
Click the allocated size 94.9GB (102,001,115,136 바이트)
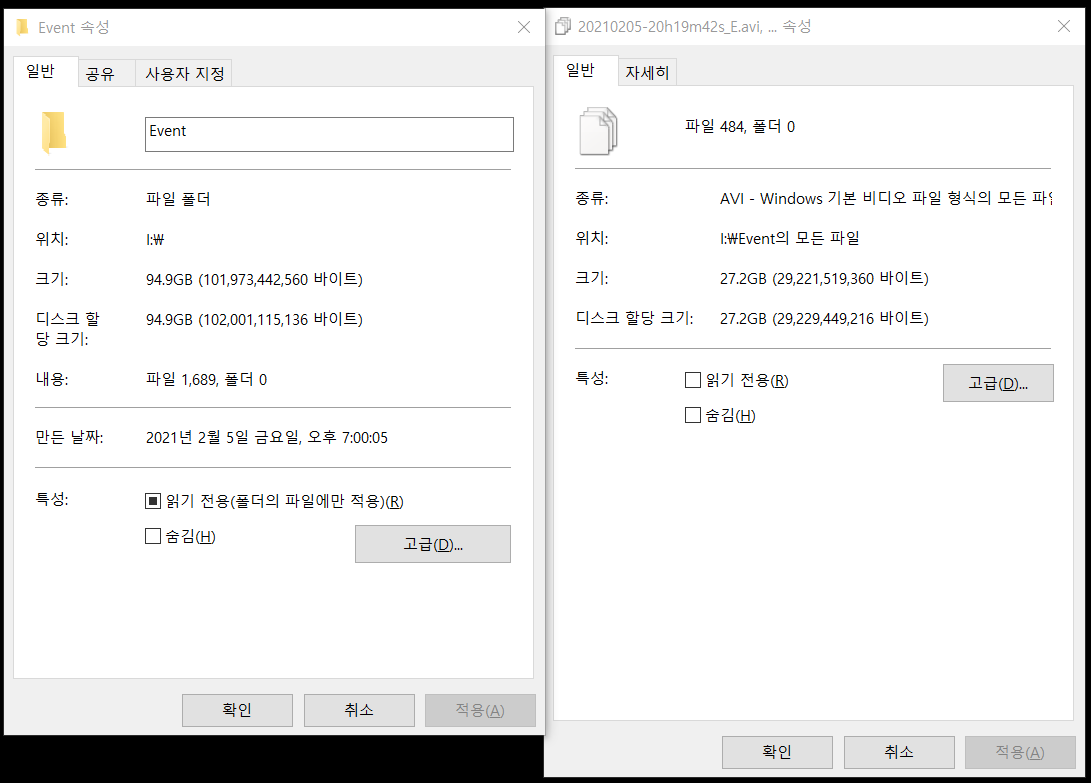tap(254, 319)
